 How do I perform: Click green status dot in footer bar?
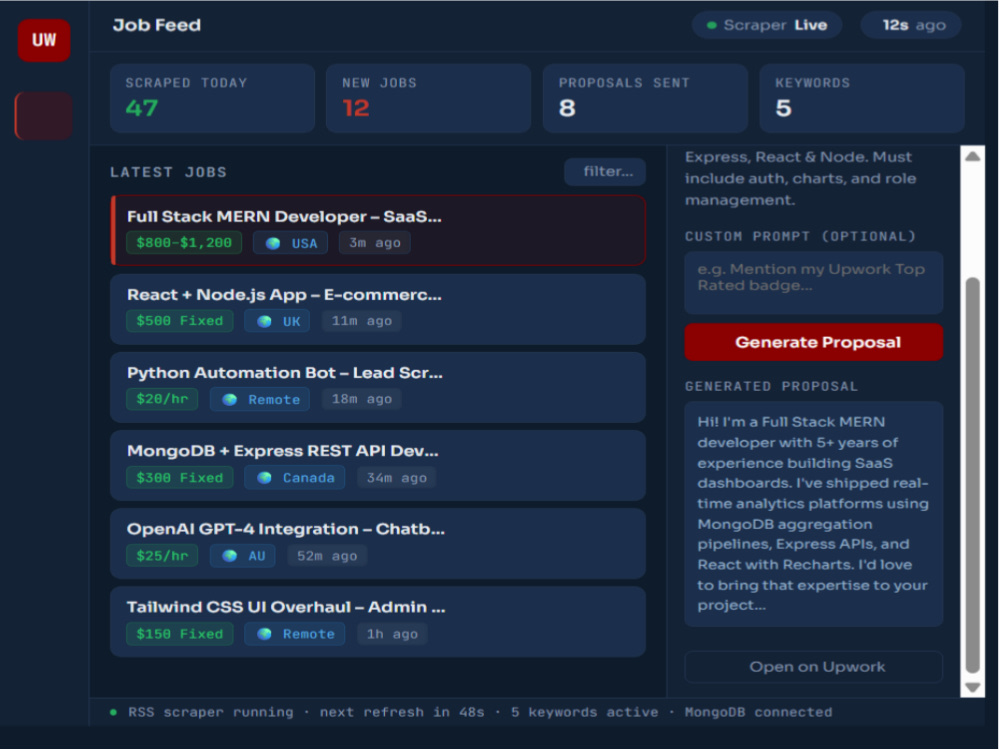click(x=114, y=712)
